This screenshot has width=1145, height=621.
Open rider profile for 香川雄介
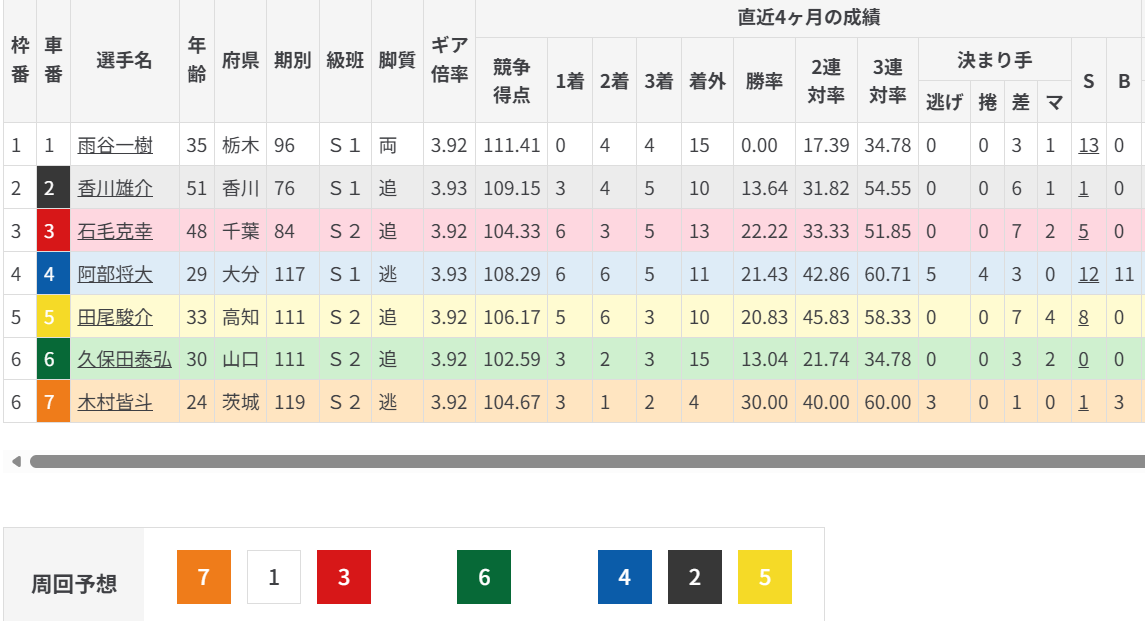click(x=115, y=189)
